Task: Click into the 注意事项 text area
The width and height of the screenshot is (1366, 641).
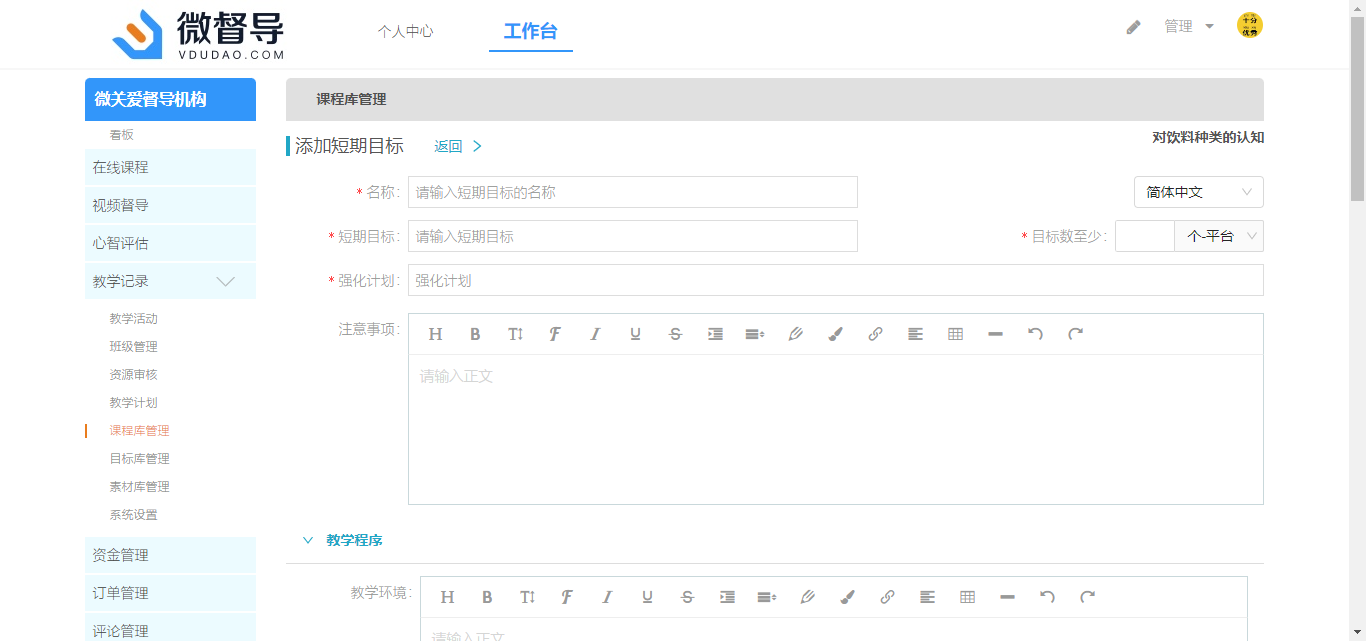Action: (836, 429)
